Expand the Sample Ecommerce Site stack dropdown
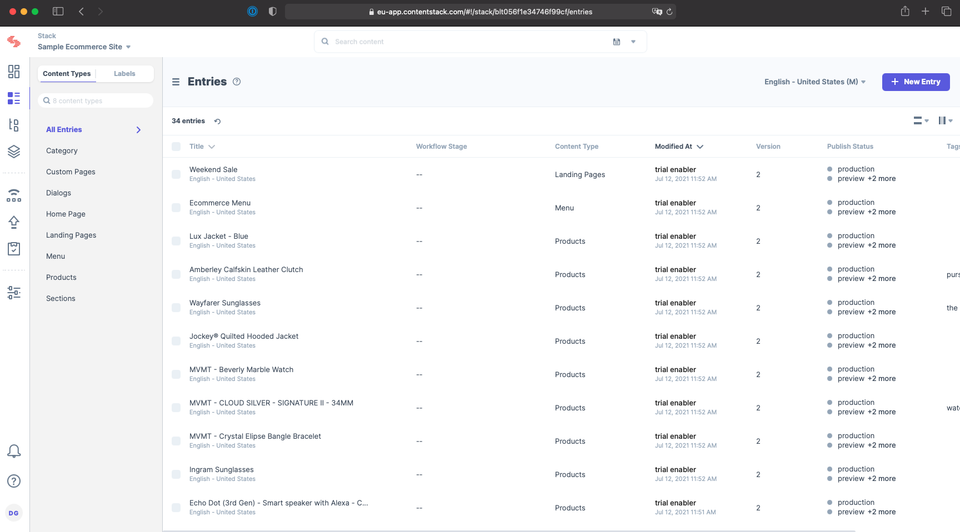960x532 pixels. 84,47
